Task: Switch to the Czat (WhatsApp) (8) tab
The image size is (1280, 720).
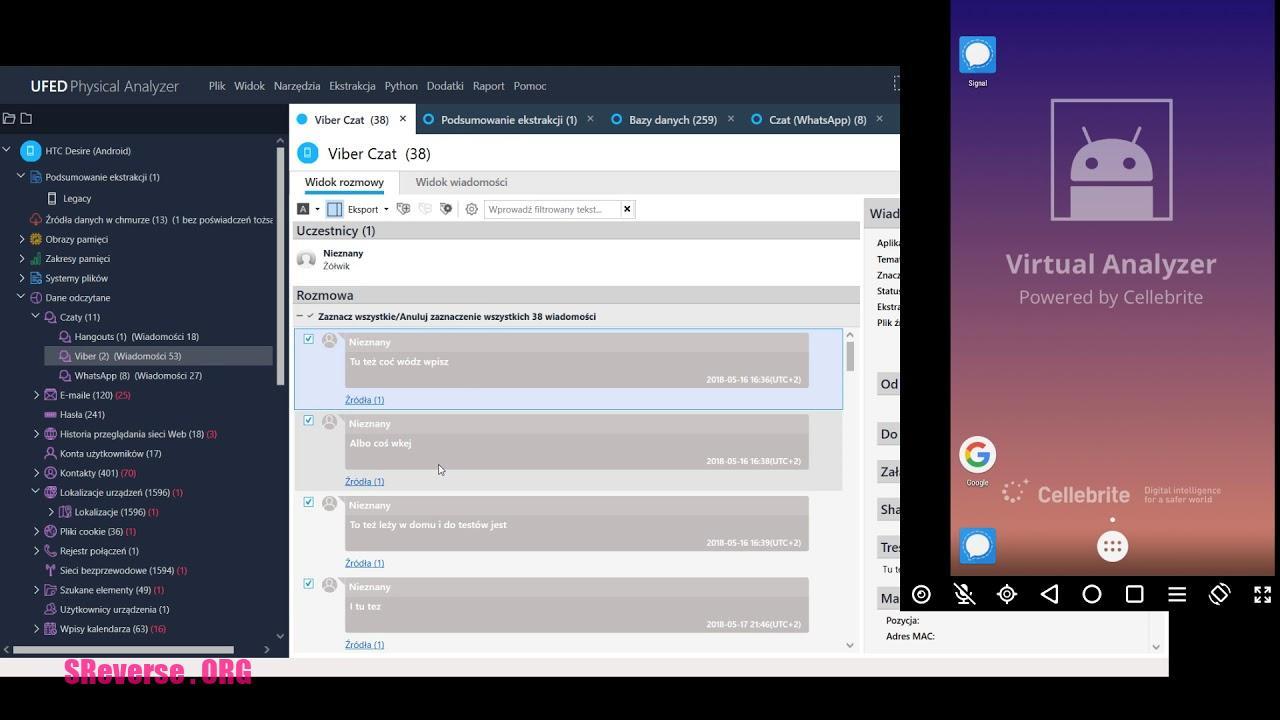Action: click(x=817, y=119)
